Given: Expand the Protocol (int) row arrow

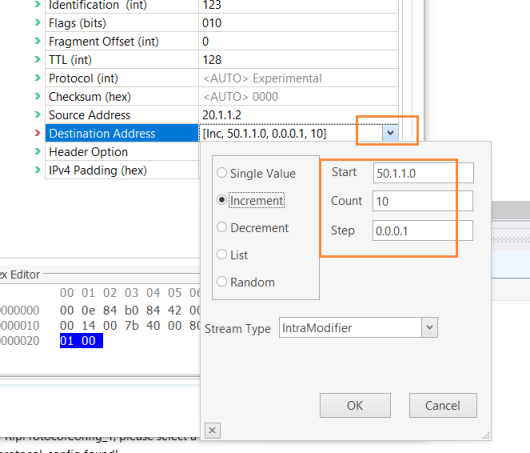Looking at the screenshot, I should point(38,78).
